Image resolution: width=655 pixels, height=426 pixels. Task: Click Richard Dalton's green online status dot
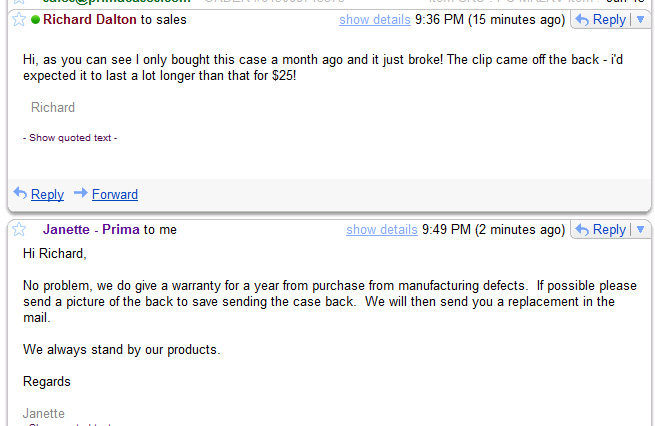(36, 20)
